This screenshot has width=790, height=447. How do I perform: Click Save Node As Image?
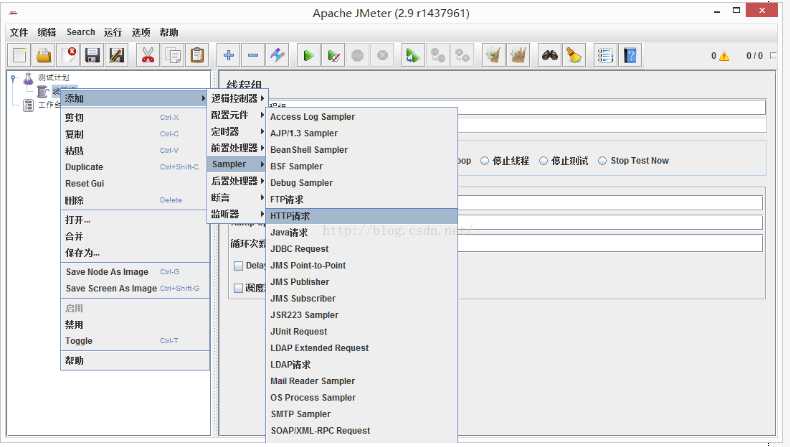pyautogui.click(x=134, y=272)
